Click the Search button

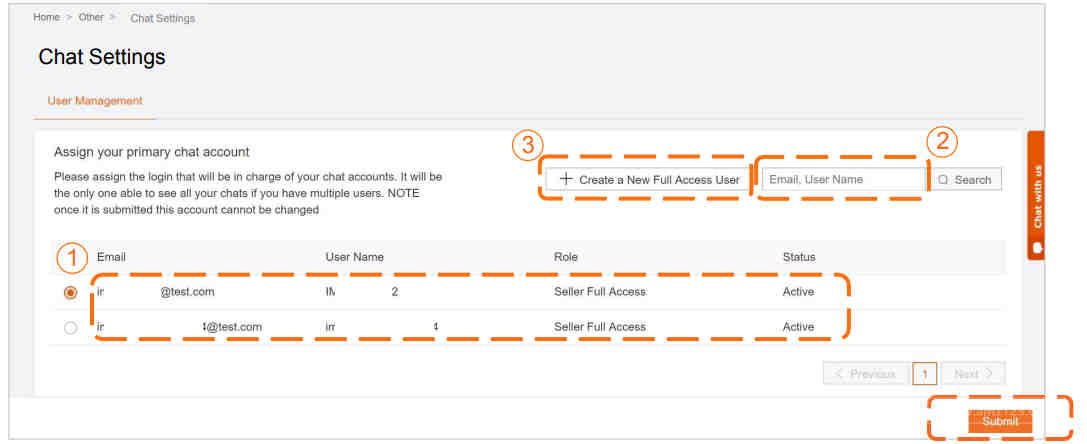(966, 180)
